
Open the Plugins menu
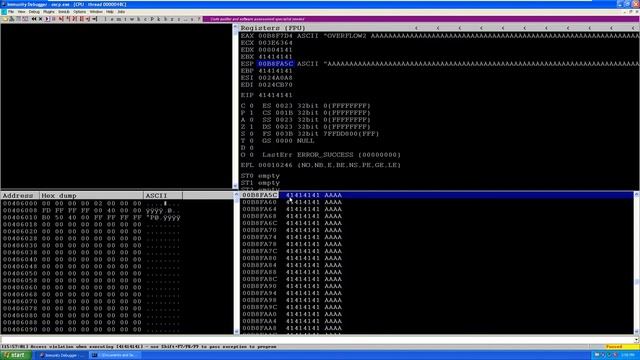pyautogui.click(x=49, y=12)
